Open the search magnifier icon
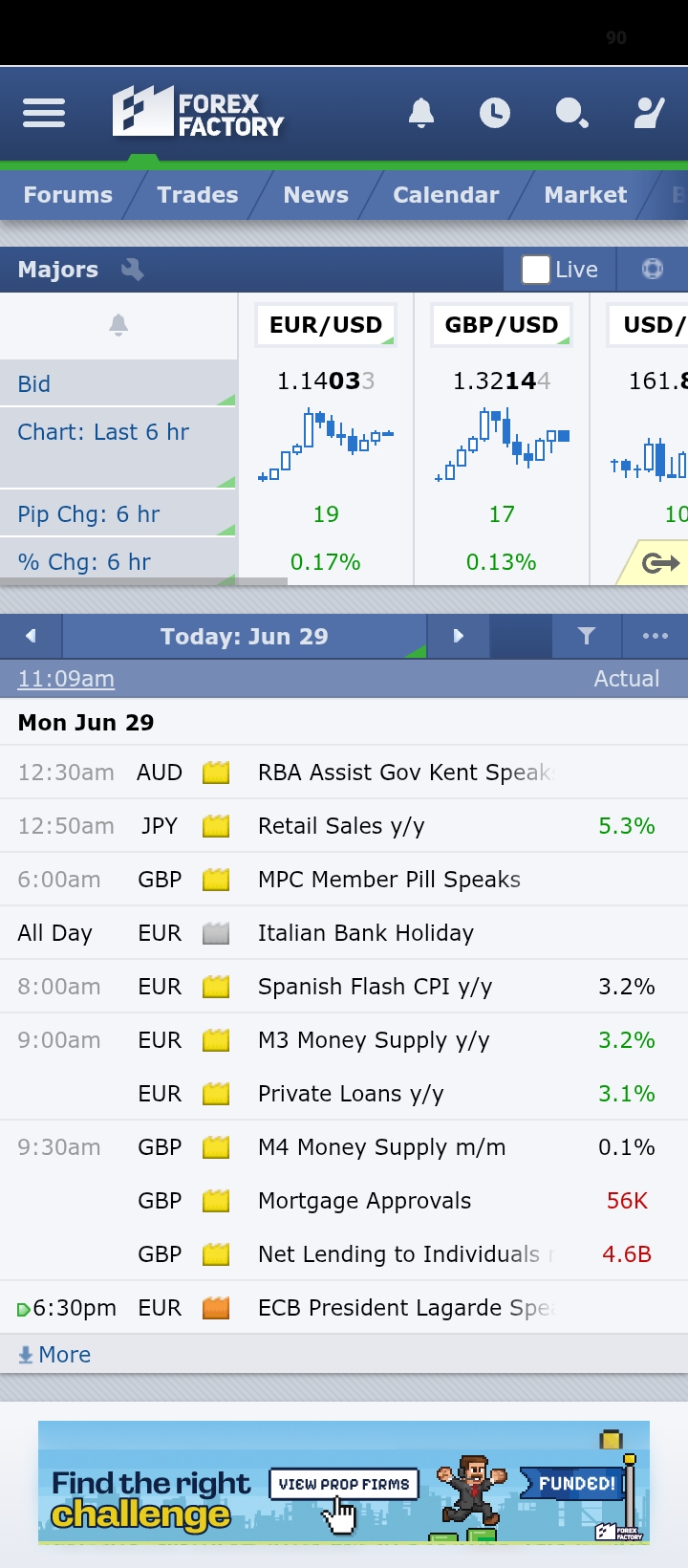 pos(571,113)
